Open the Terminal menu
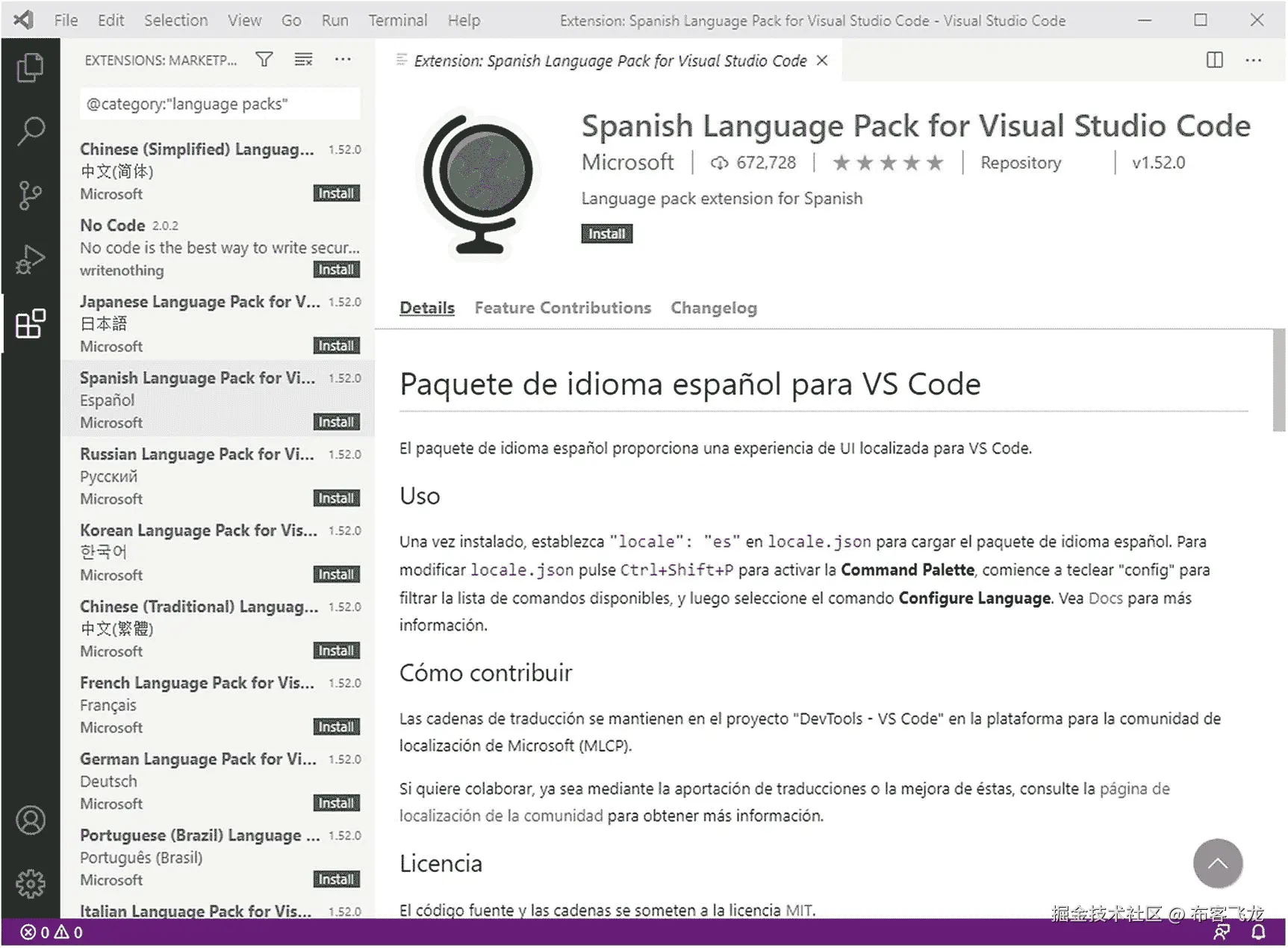1288x948 pixels. [398, 20]
